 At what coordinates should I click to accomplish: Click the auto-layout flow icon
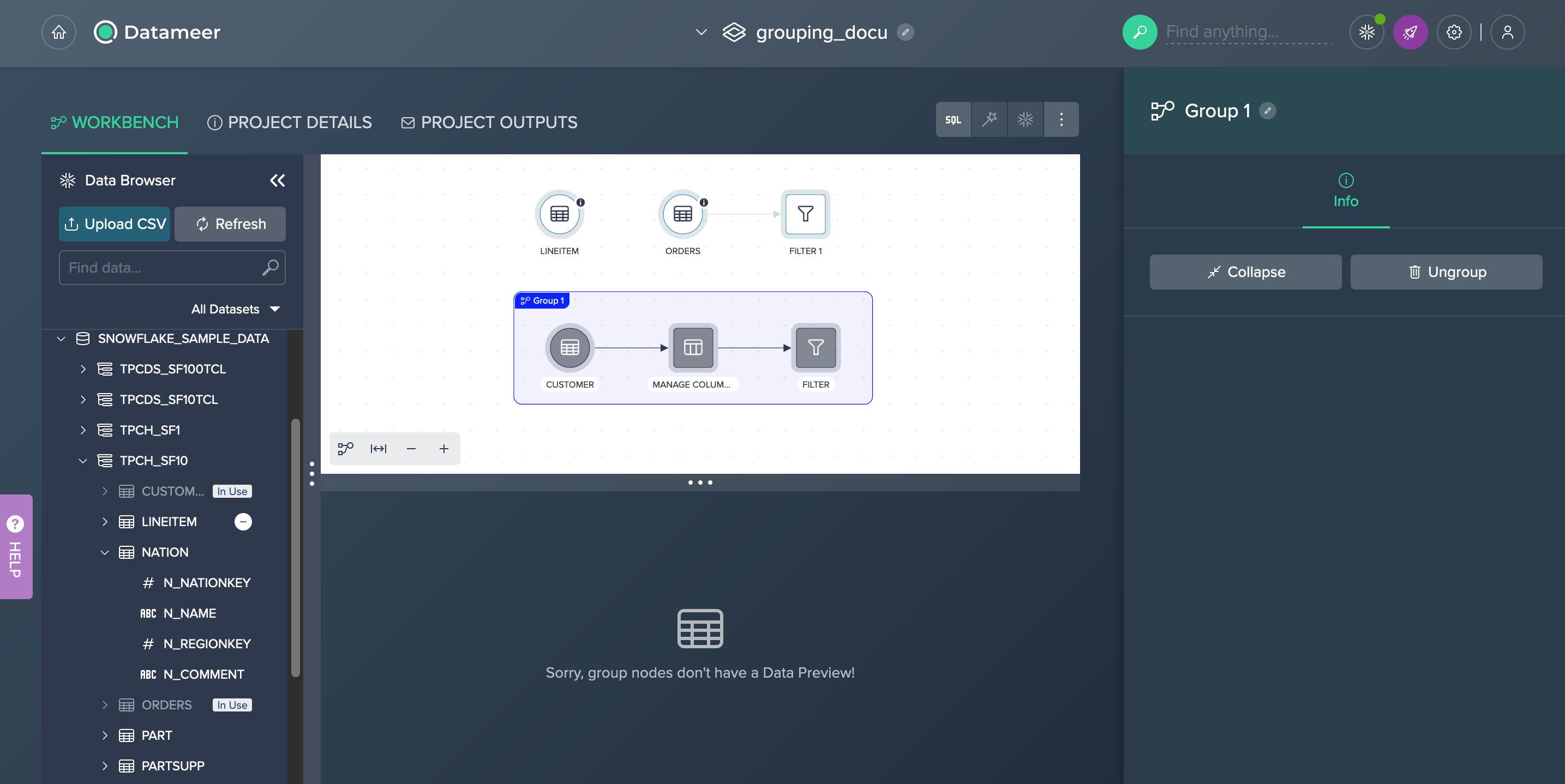tap(346, 449)
